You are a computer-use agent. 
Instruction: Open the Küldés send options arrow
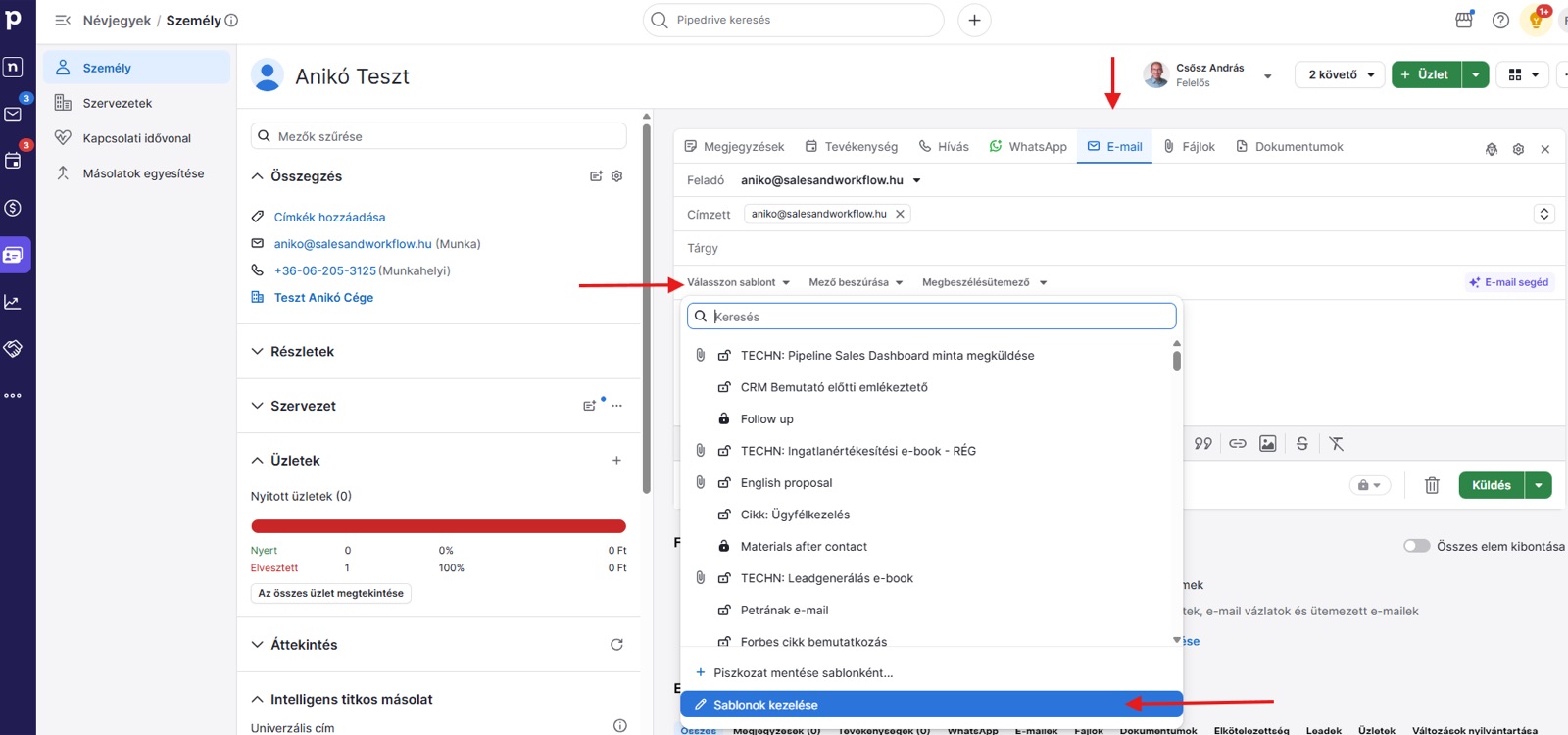[x=1539, y=485]
